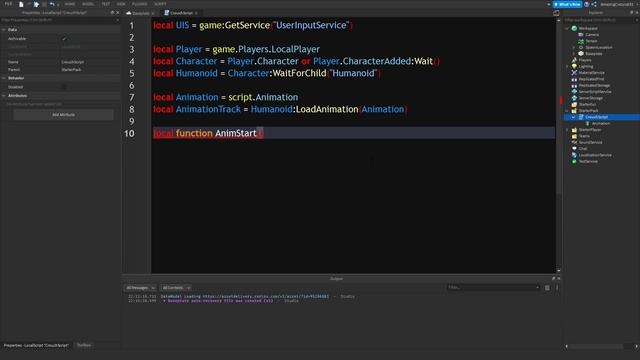Click the TestService icon in Explorer

tap(574, 161)
